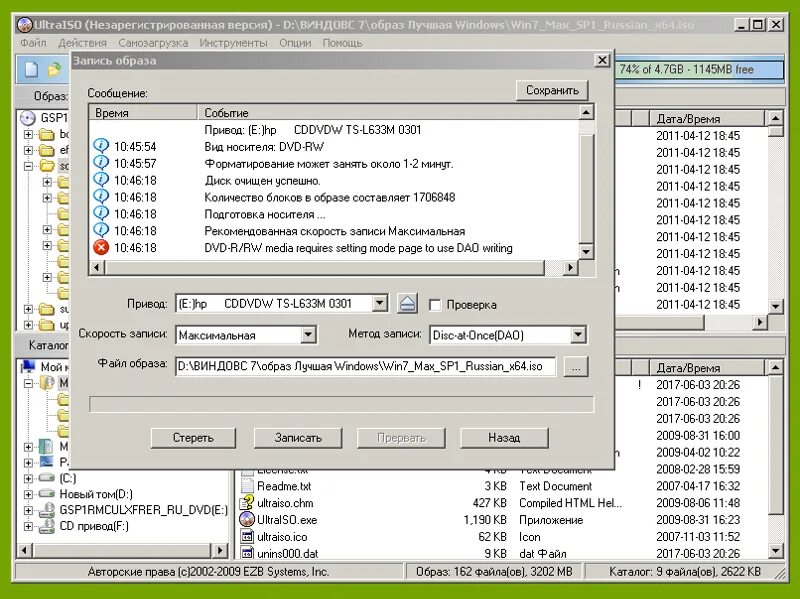Open the Самозагрузка menu

153,43
